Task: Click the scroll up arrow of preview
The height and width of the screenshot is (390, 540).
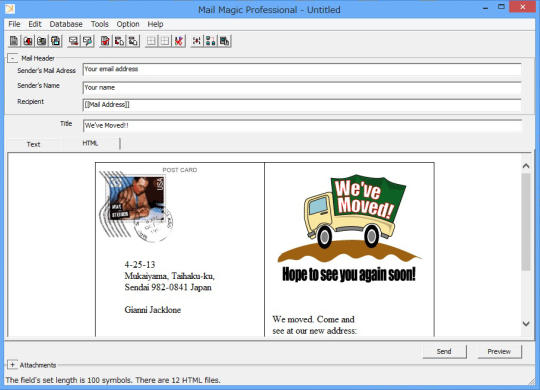Action: pyautogui.click(x=526, y=166)
